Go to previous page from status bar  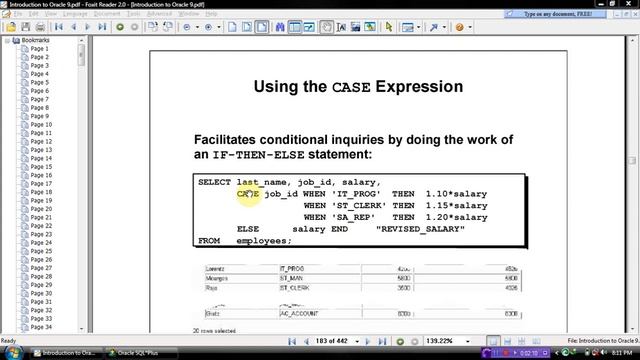click(306, 341)
